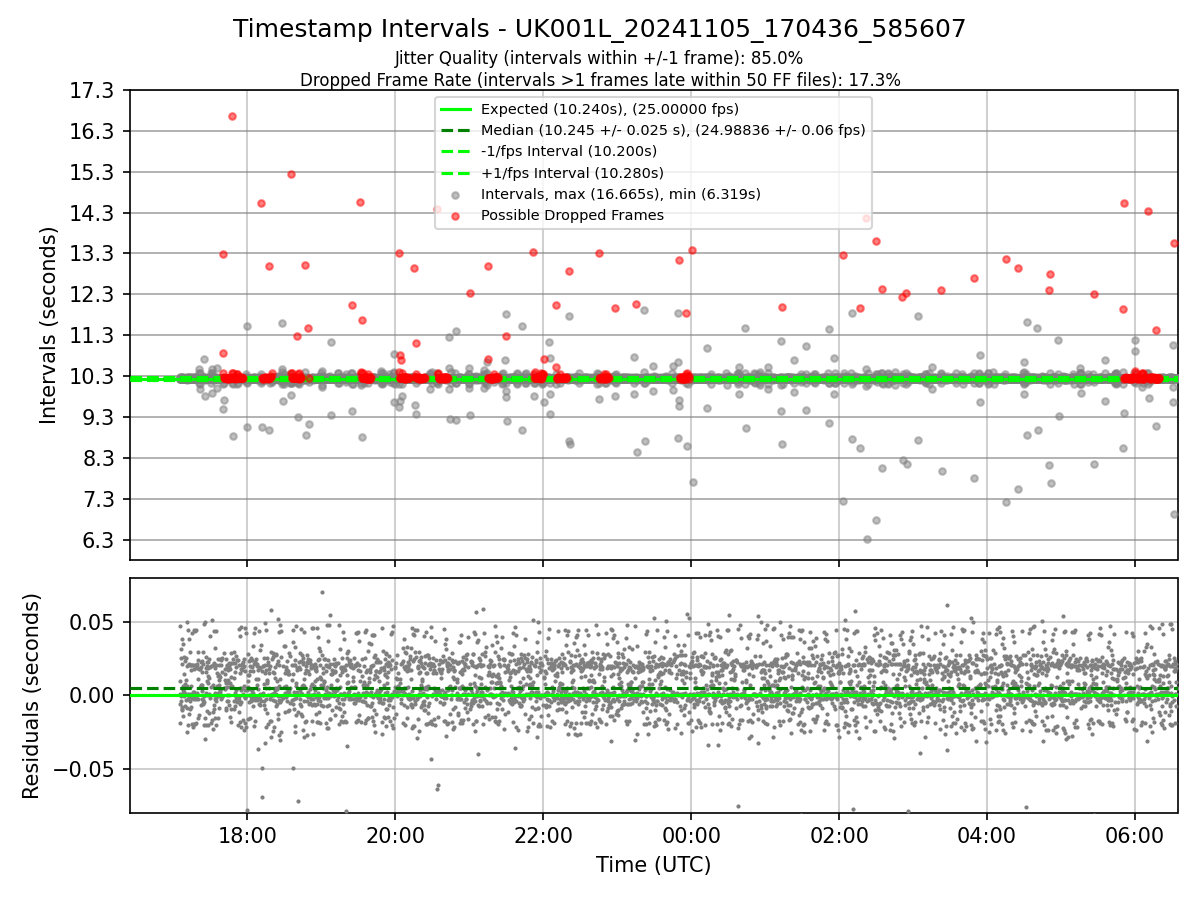
Task: Select legend entry "+1/fps Interval (10.280s)"
Action: [569, 172]
